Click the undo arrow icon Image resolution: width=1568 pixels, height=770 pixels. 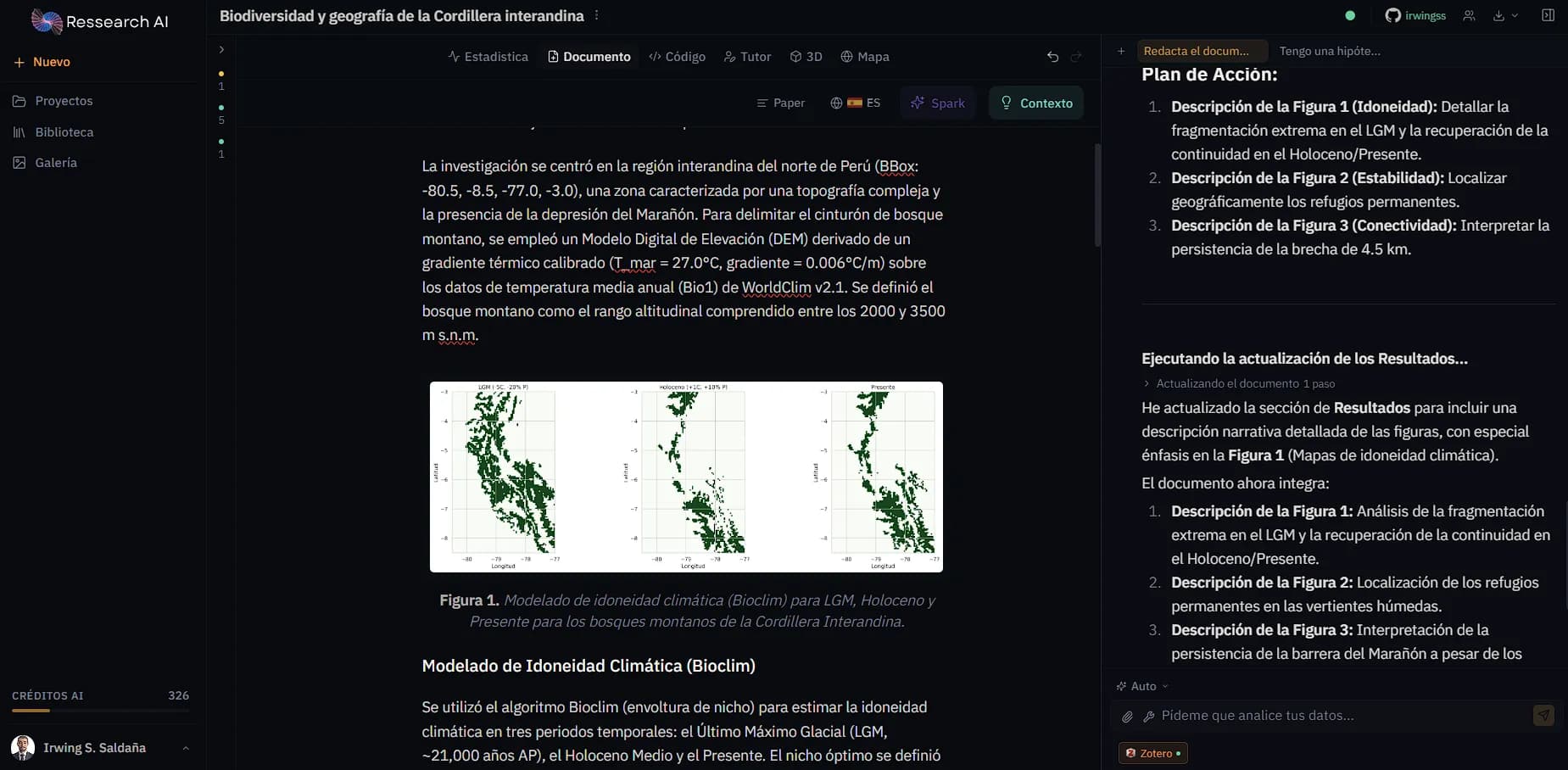(x=1052, y=57)
